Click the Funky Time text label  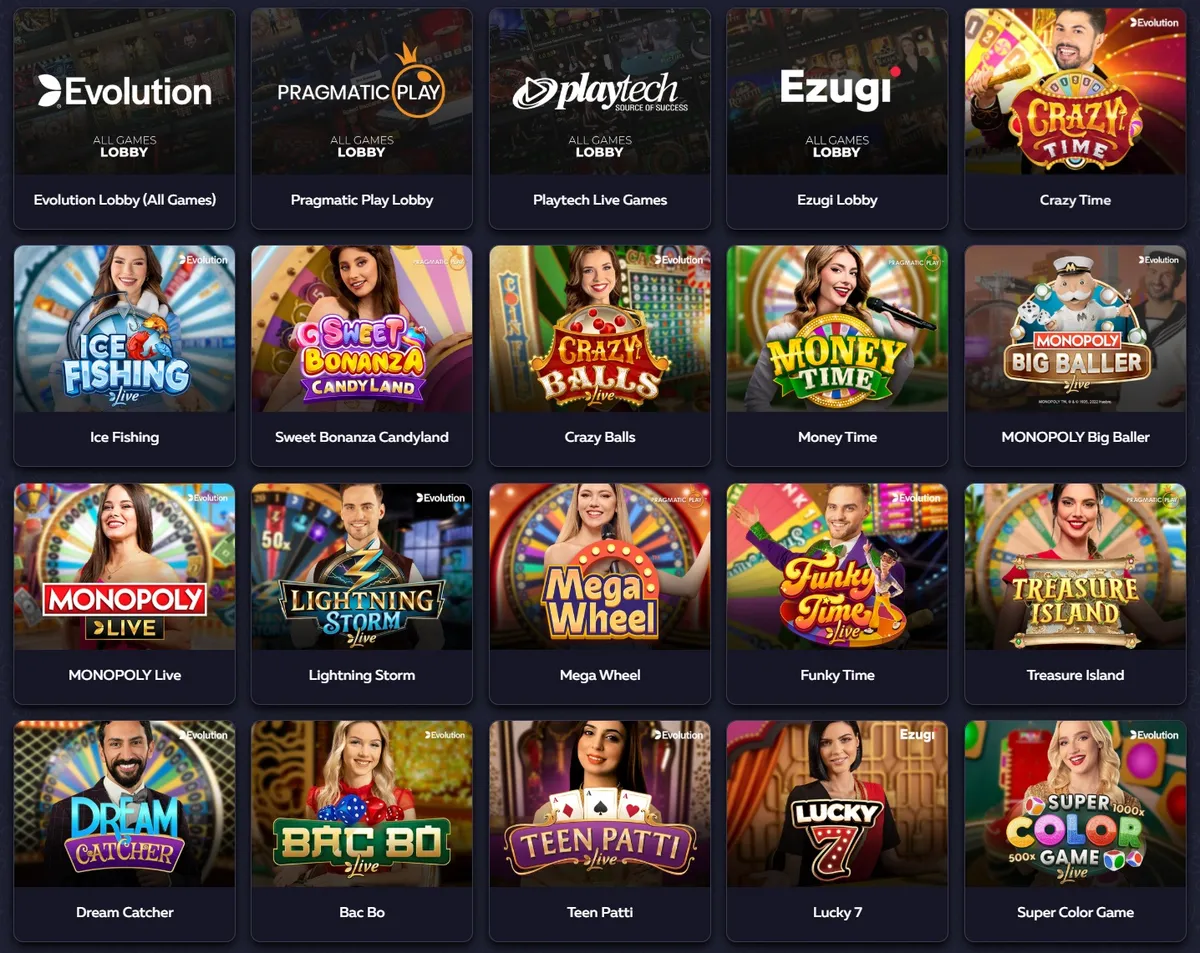coord(838,675)
